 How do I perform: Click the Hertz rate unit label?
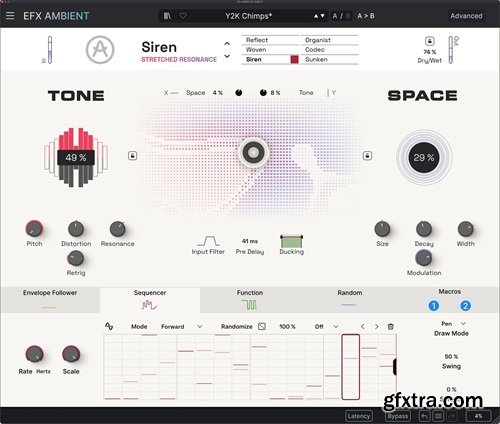tap(43, 371)
